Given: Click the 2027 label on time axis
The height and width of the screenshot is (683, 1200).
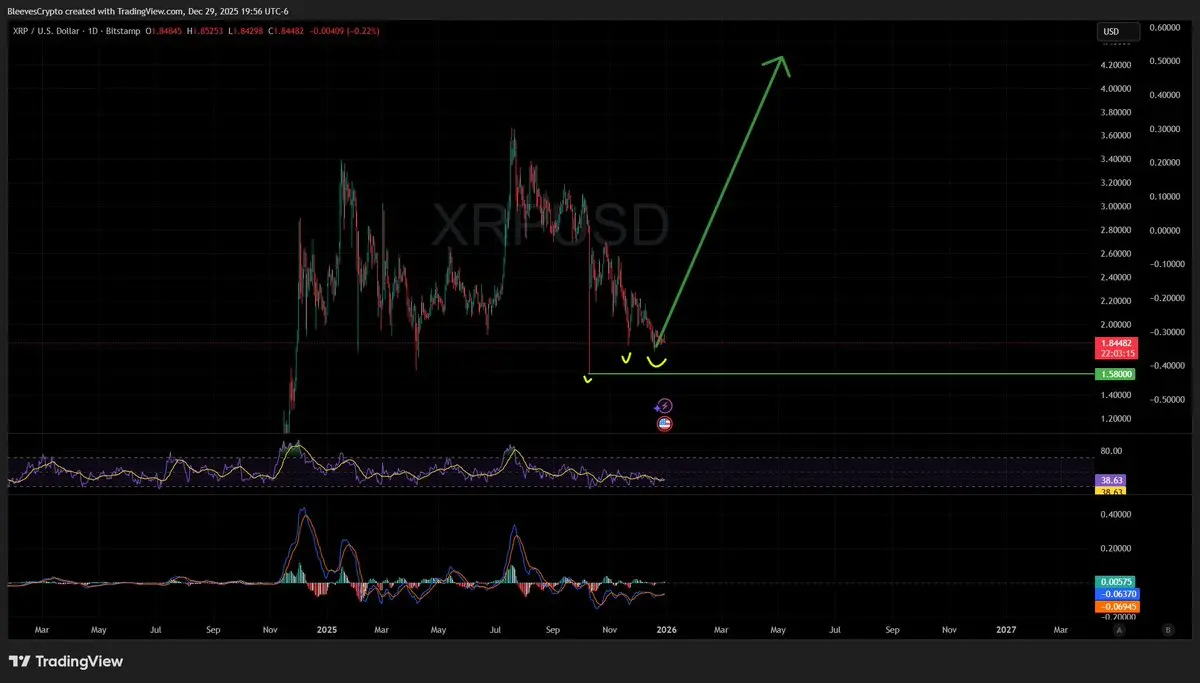Looking at the screenshot, I should [1007, 630].
